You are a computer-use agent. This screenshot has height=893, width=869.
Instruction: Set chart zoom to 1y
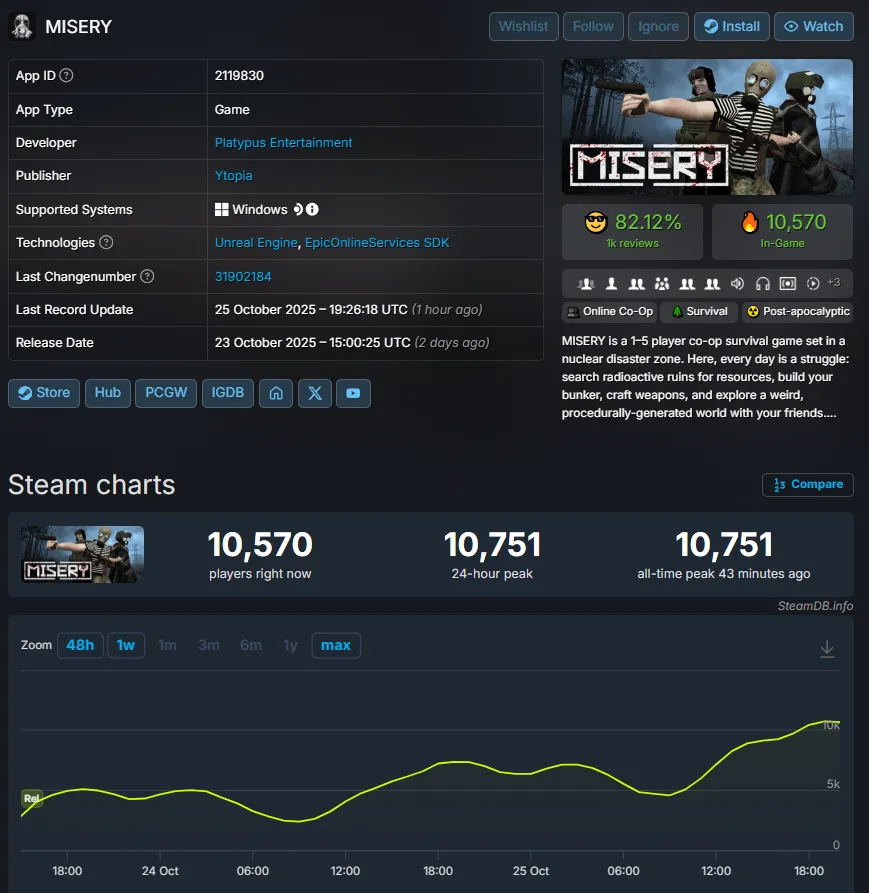click(290, 645)
